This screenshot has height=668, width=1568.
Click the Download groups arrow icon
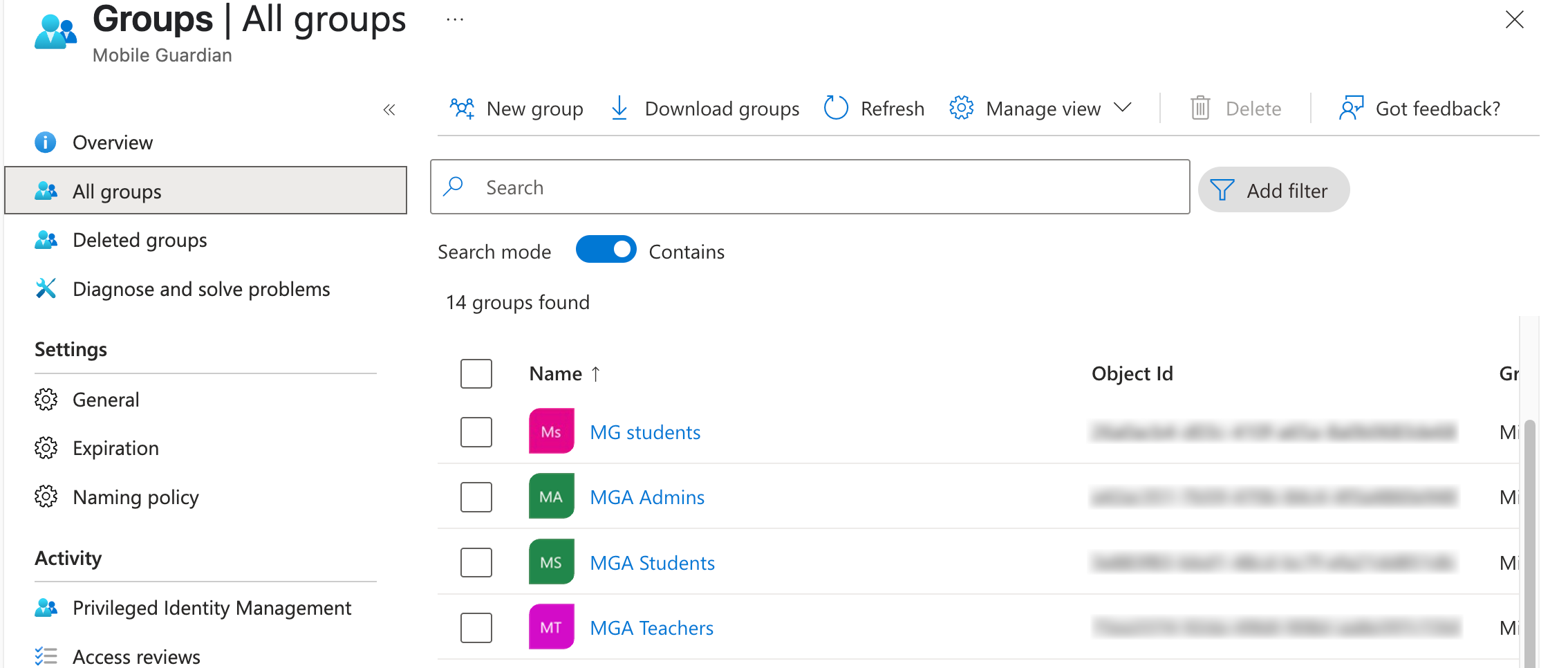619,108
